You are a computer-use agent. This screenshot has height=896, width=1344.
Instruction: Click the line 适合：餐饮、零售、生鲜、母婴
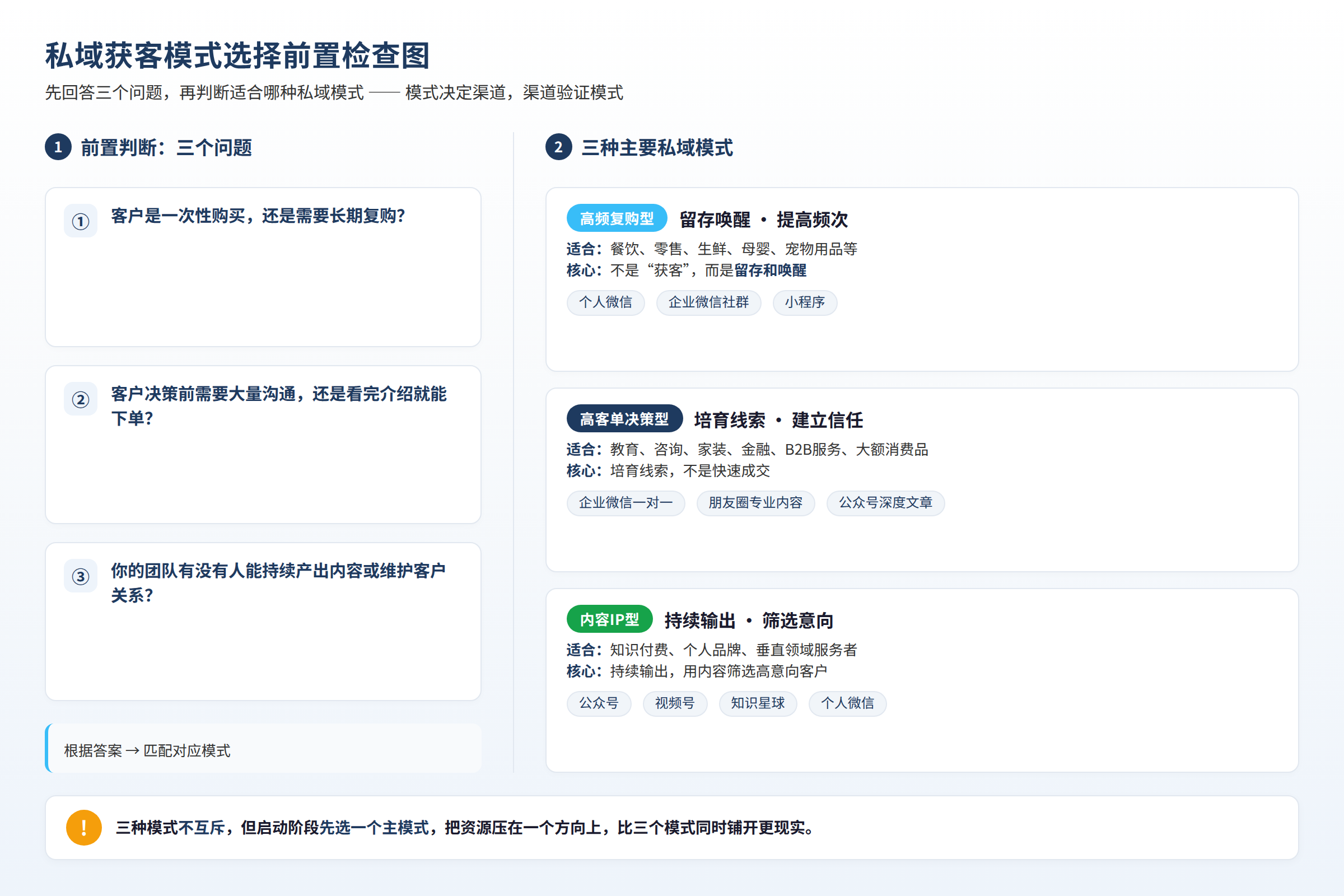tap(712, 249)
